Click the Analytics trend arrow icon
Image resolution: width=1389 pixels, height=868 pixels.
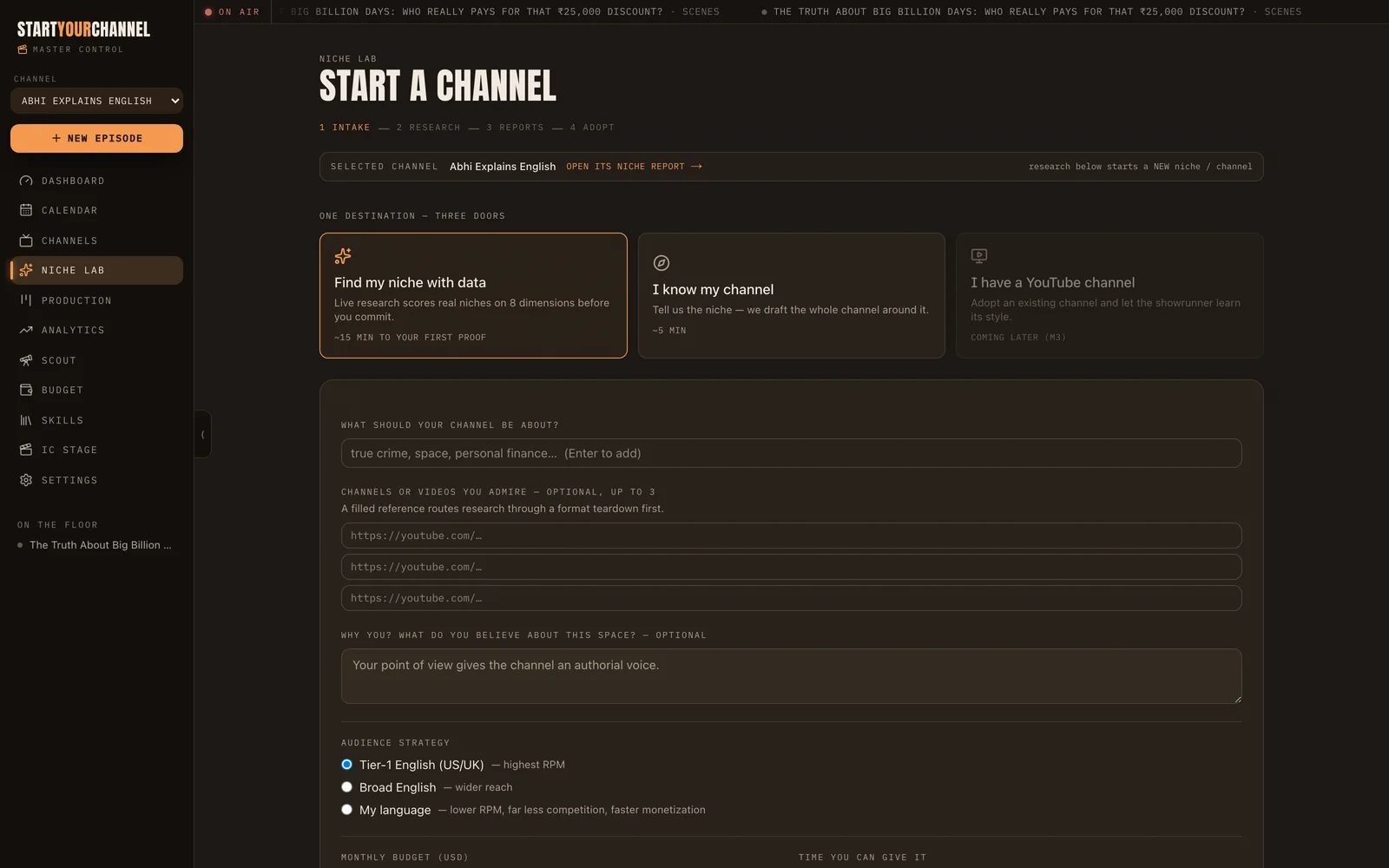26,330
